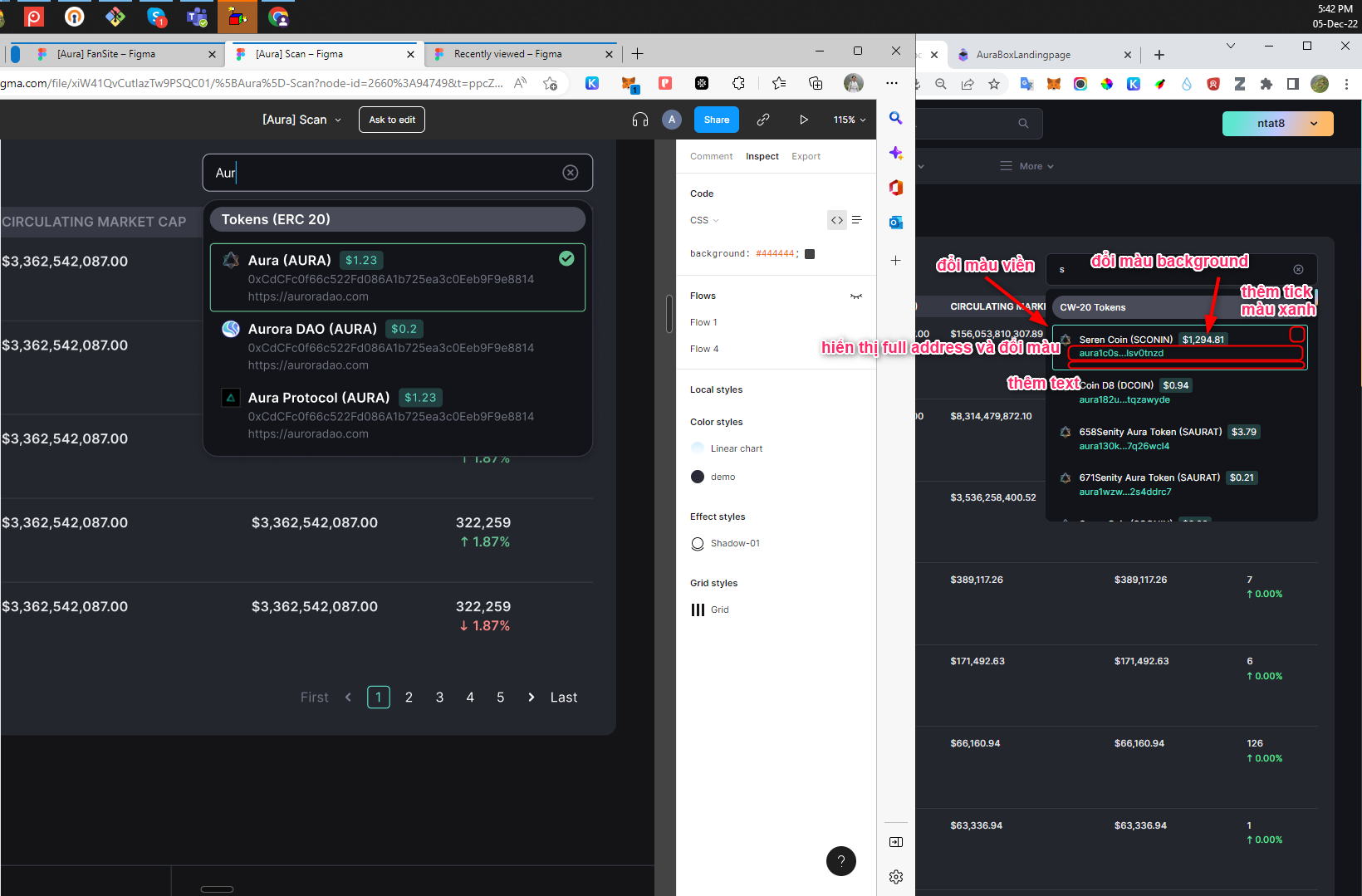1362x896 pixels.
Task: Click the First pagination link
Action: click(x=315, y=698)
